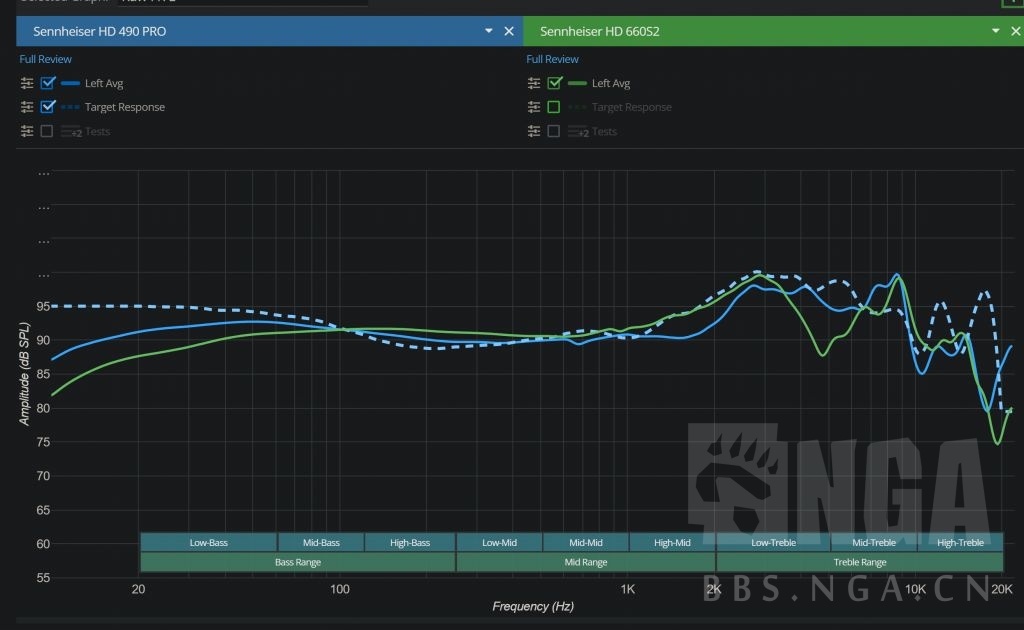The width and height of the screenshot is (1024, 630).
Task: Remove Sennheiser HD 490 PRO from comparison
Action: coord(509,31)
